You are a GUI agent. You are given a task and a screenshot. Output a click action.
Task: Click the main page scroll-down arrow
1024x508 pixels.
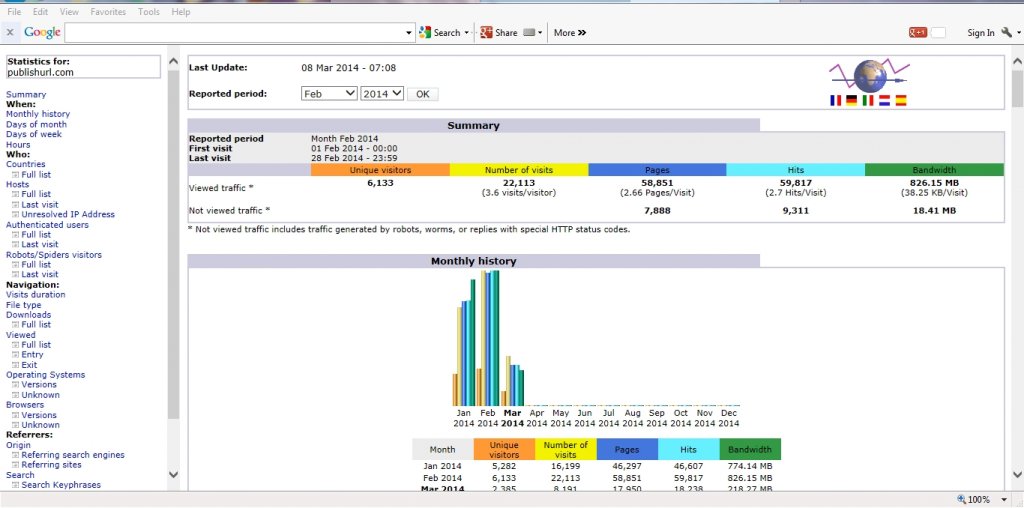(x=1017, y=475)
